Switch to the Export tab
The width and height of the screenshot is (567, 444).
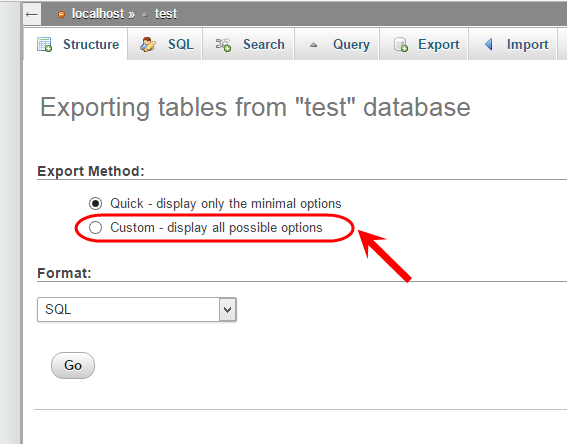[423, 44]
